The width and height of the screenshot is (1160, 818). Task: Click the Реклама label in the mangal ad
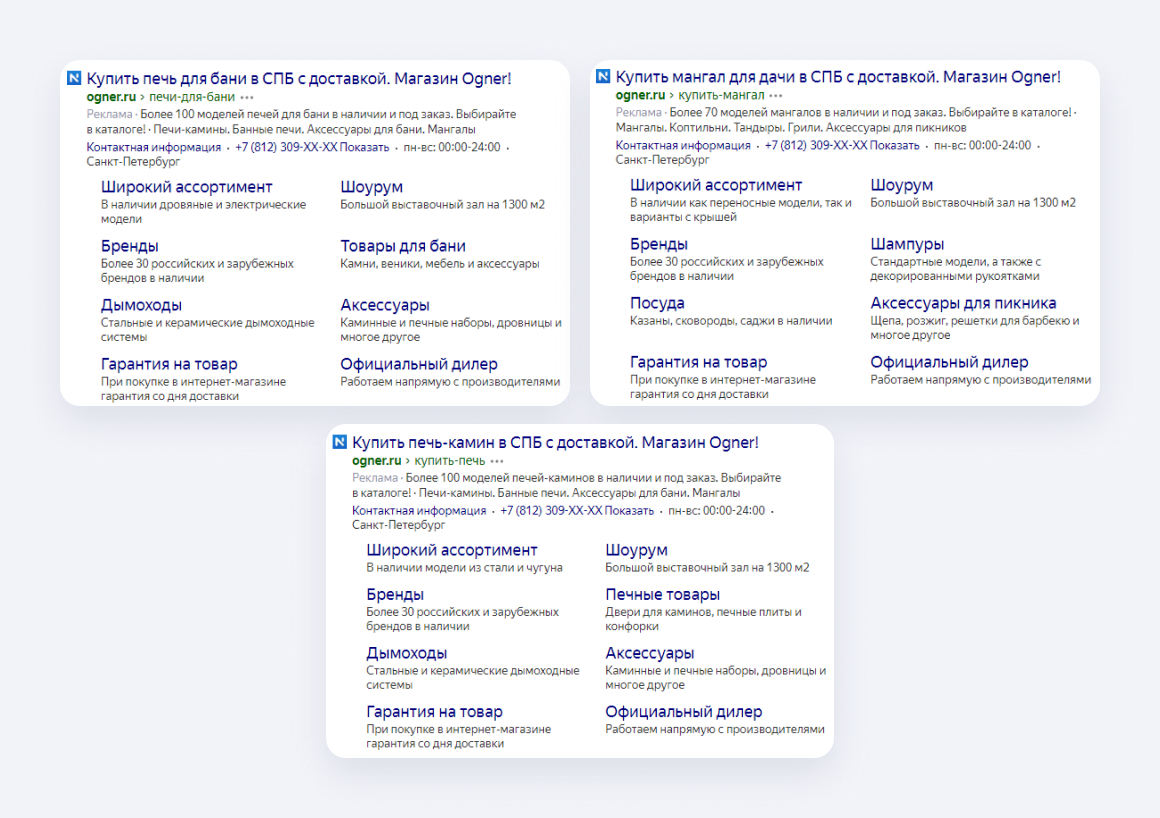638,113
